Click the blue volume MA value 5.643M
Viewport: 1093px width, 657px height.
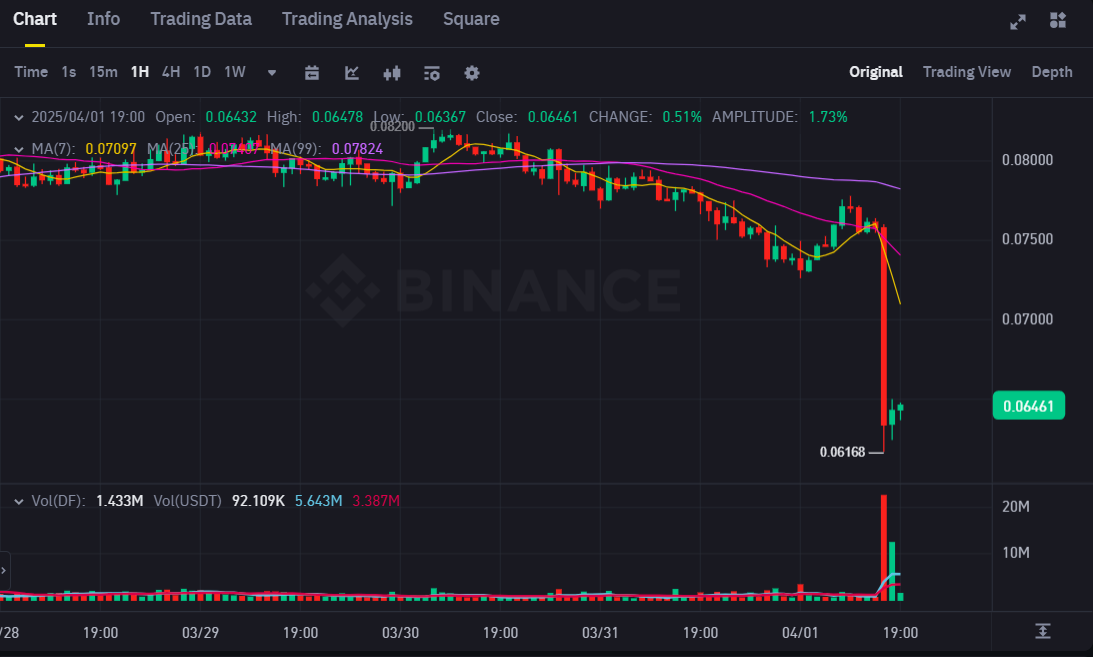(319, 501)
